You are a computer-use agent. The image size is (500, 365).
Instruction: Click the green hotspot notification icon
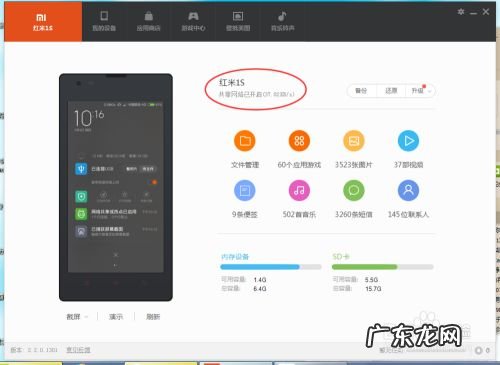(x=81, y=214)
